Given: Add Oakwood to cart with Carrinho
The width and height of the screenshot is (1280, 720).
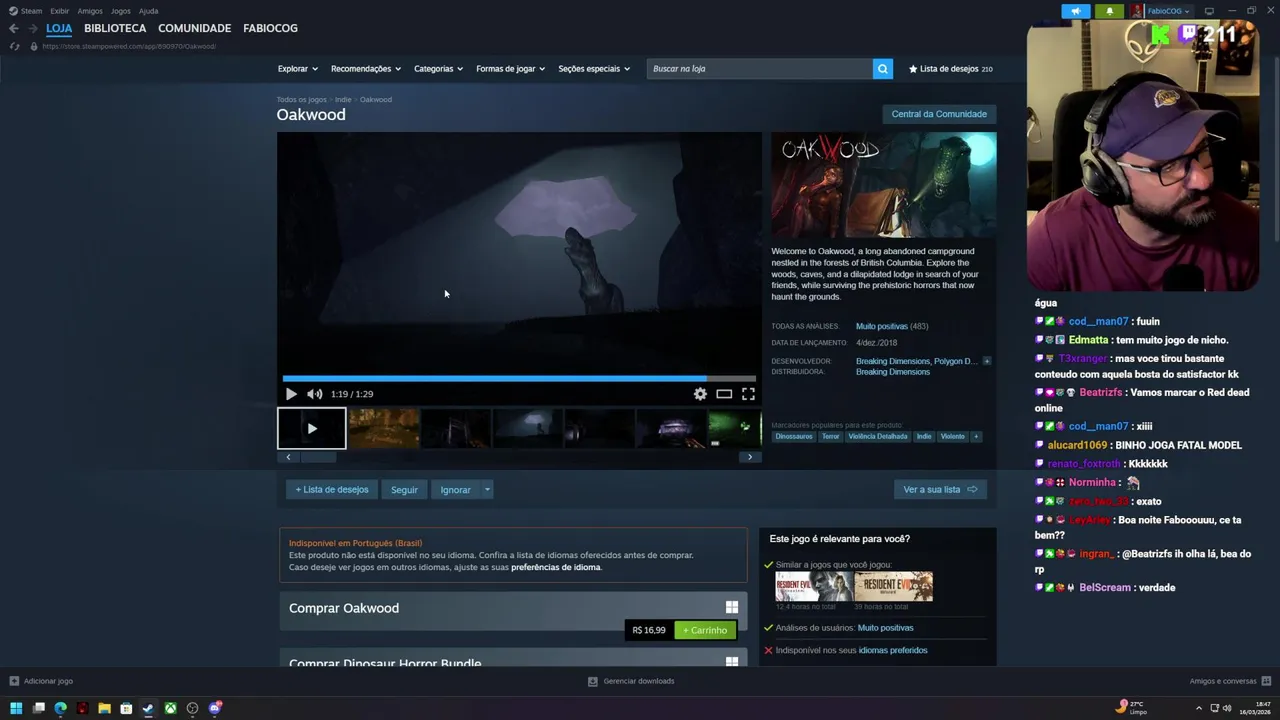Looking at the screenshot, I should [705, 630].
